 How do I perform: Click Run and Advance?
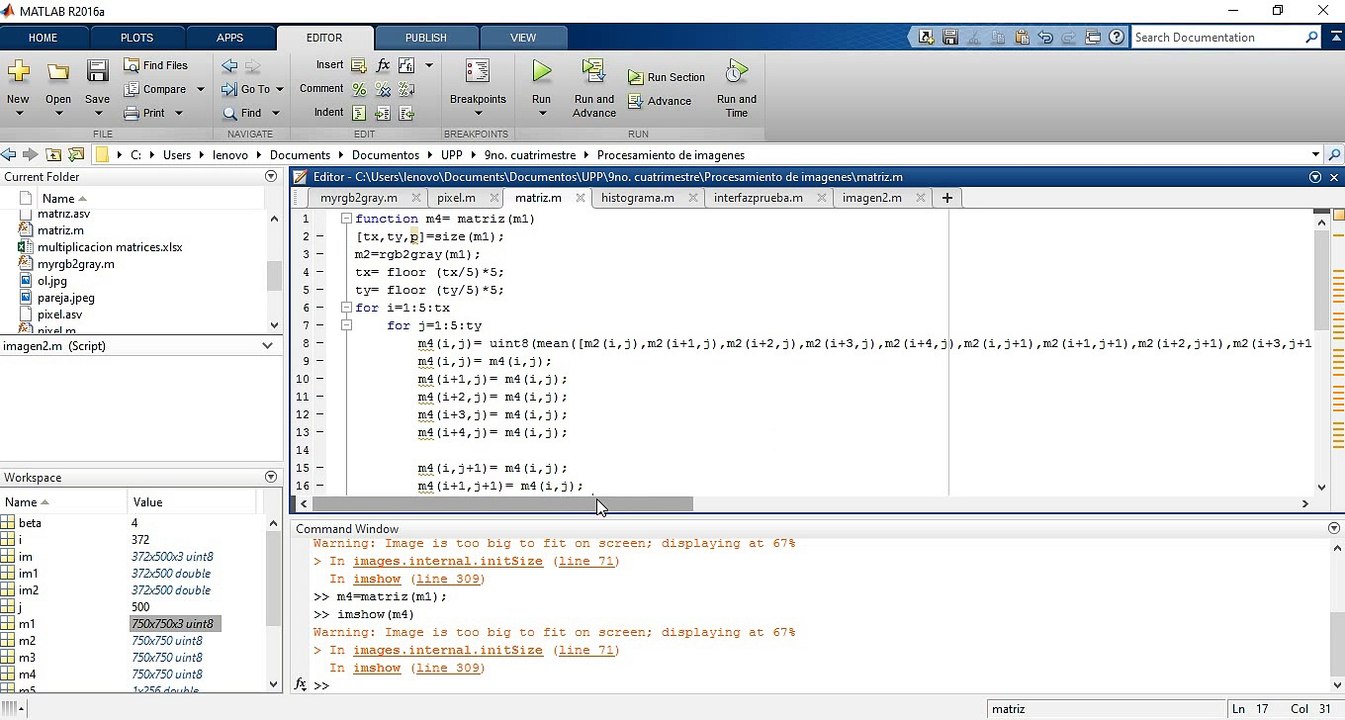[594, 87]
